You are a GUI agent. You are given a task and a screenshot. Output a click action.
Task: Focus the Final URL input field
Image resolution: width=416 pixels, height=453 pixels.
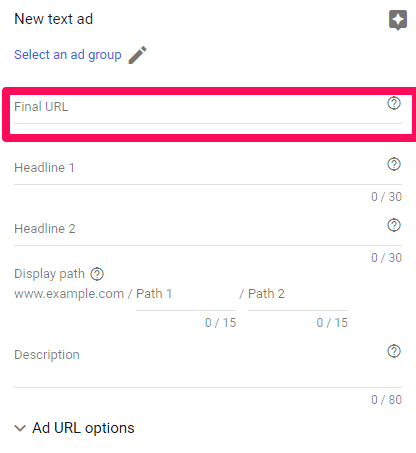pyautogui.click(x=200, y=111)
